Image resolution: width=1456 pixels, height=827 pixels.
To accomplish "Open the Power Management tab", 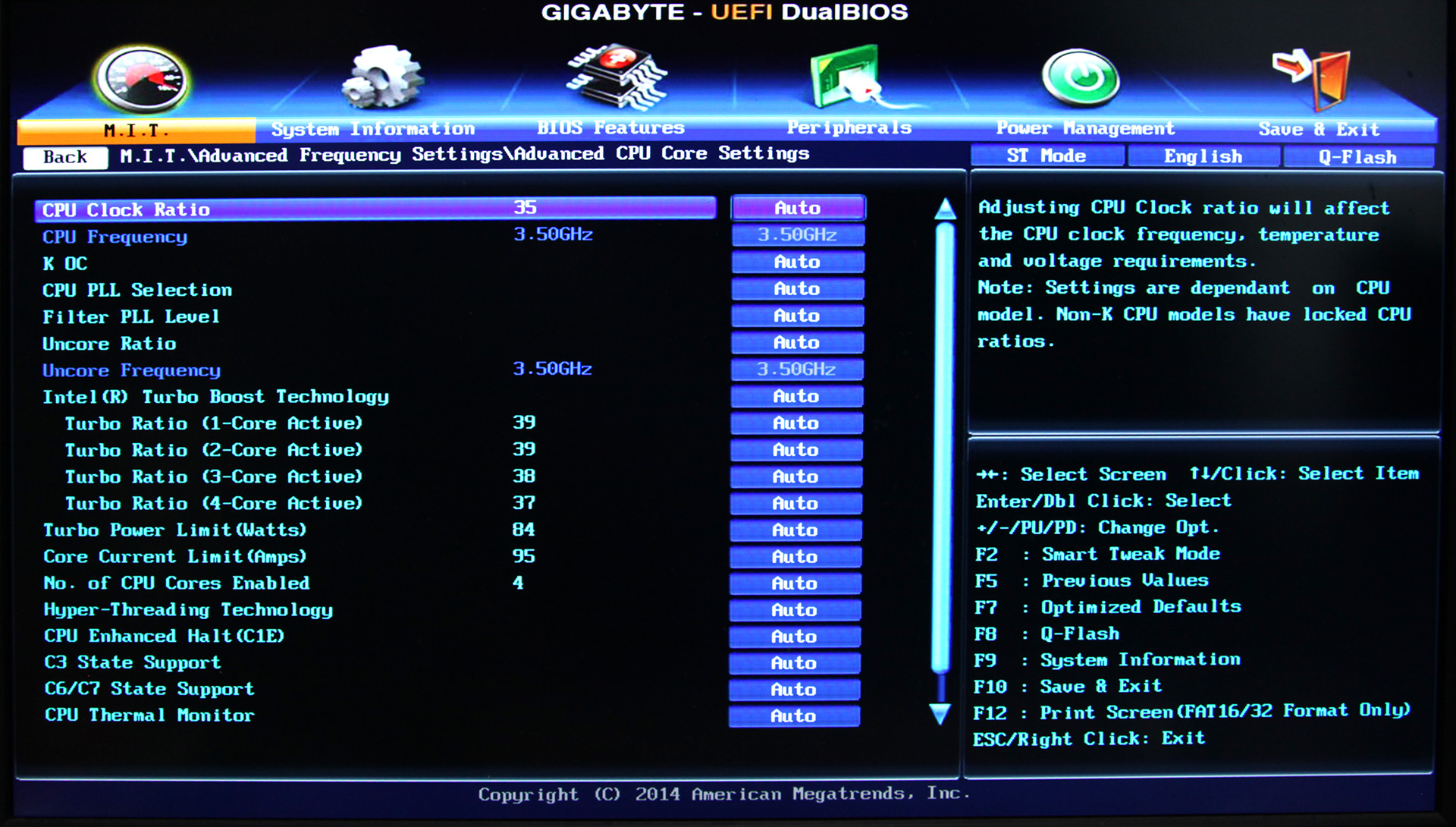I will coord(1085,128).
